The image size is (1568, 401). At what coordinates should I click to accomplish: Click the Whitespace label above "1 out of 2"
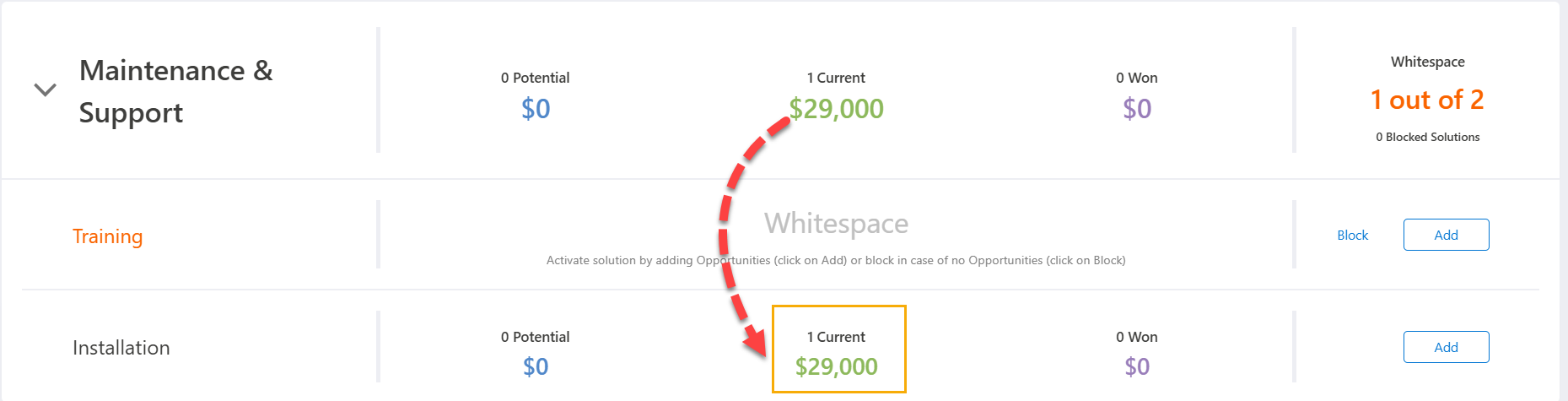click(1427, 62)
